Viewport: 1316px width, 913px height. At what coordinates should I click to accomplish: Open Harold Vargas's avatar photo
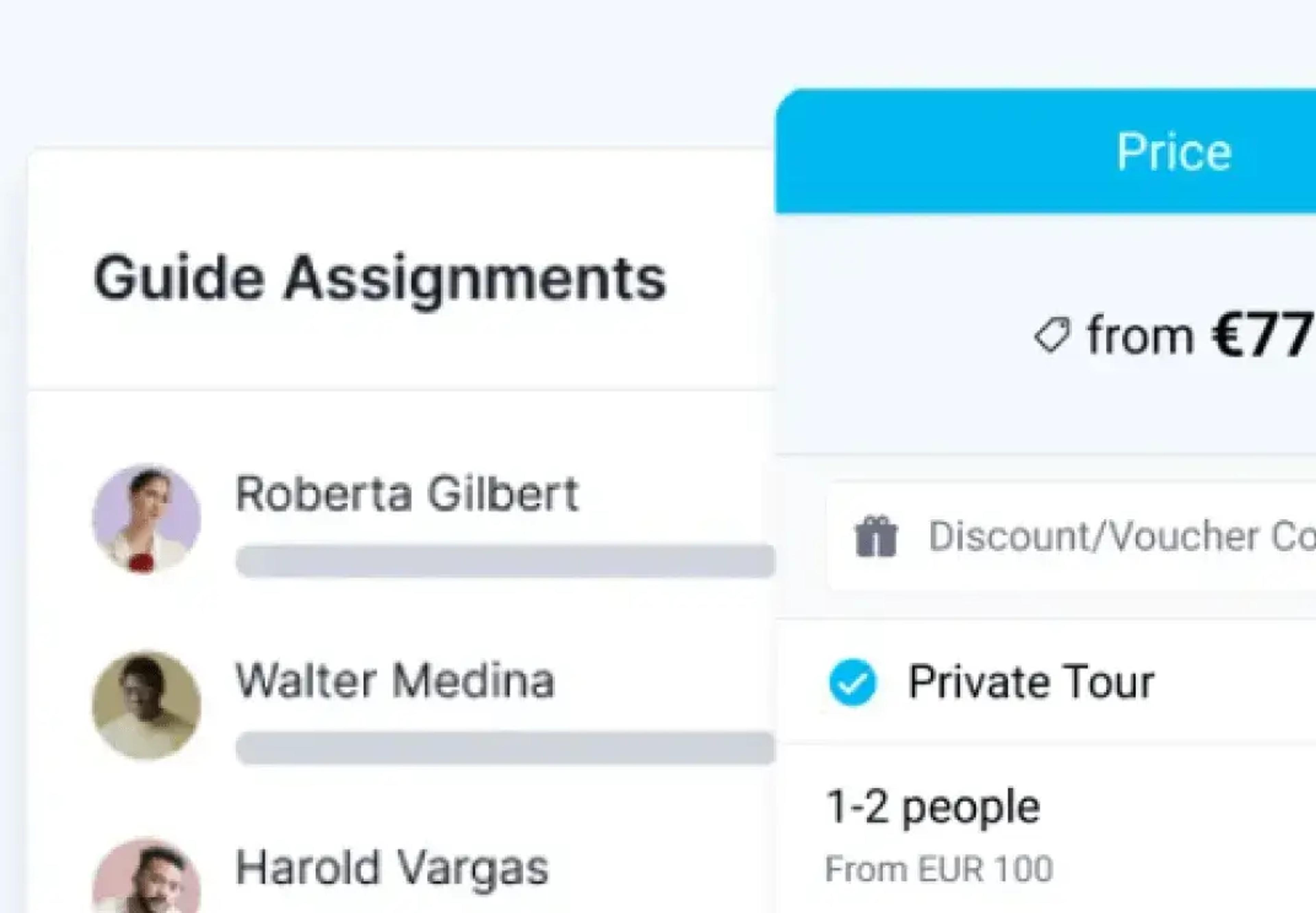pos(146,875)
